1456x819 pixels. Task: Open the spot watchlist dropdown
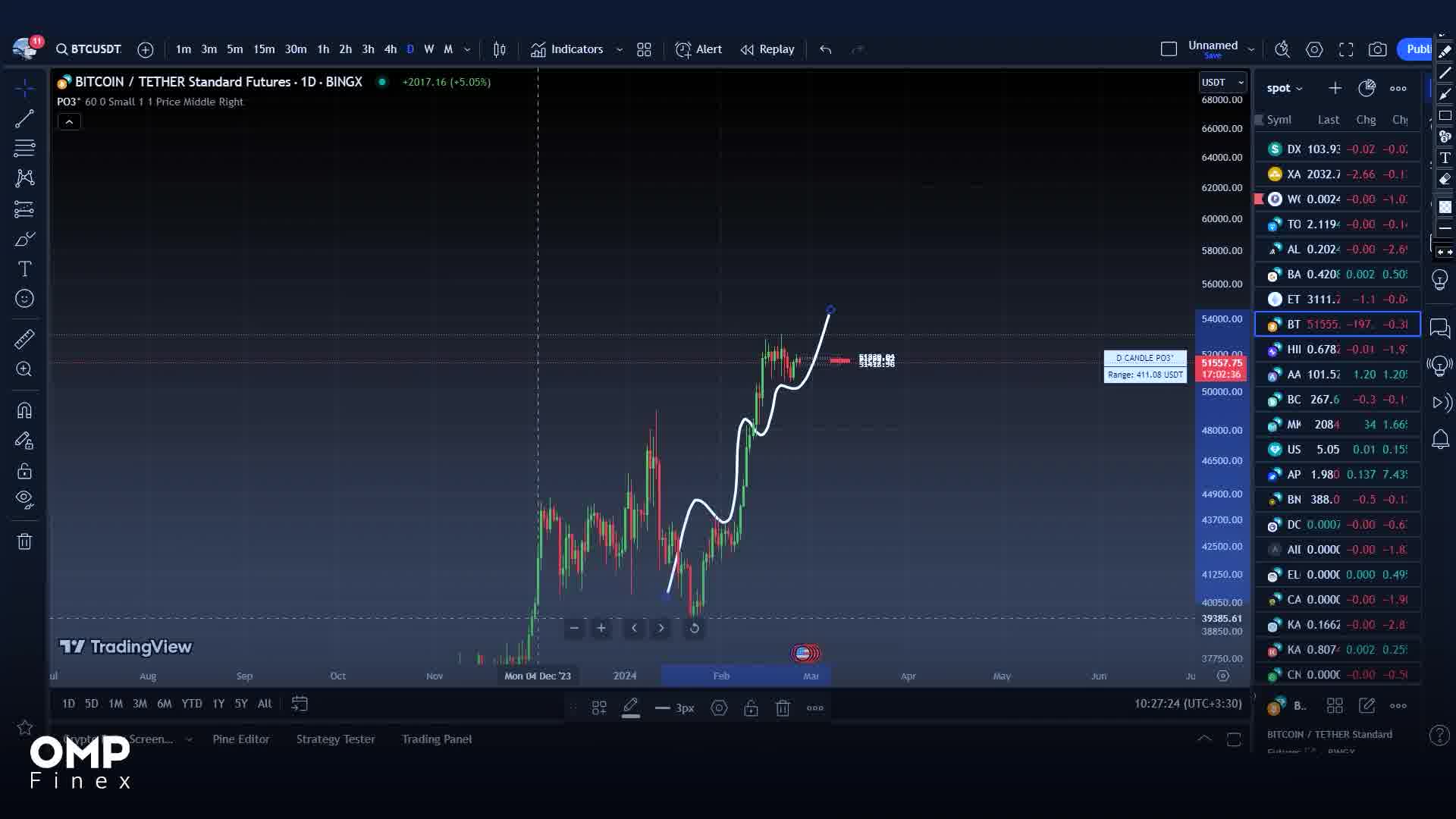click(x=1285, y=88)
